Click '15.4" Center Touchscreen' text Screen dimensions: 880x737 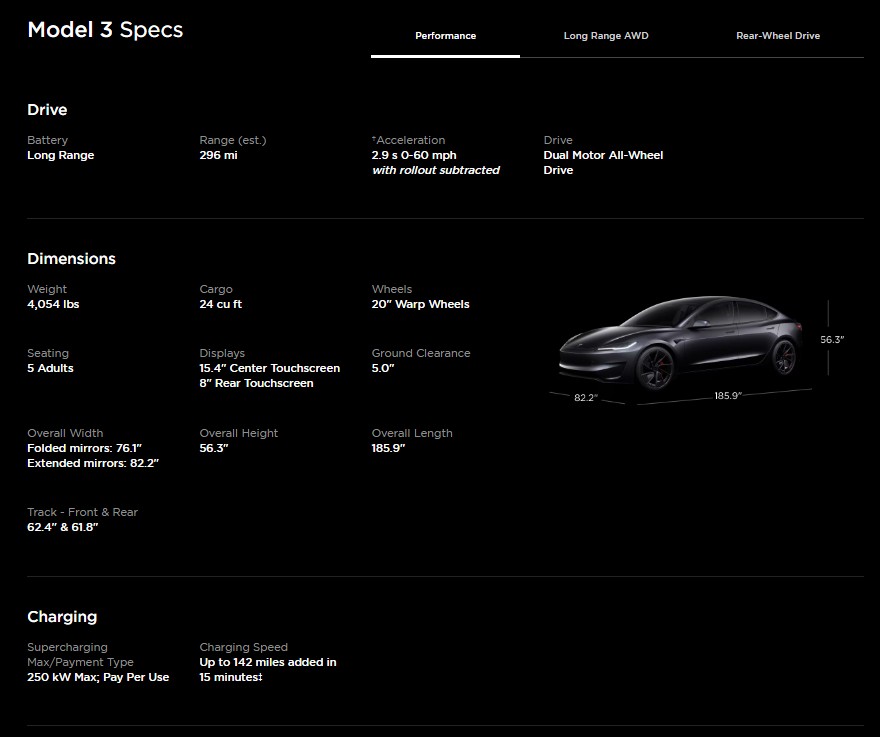pos(269,368)
